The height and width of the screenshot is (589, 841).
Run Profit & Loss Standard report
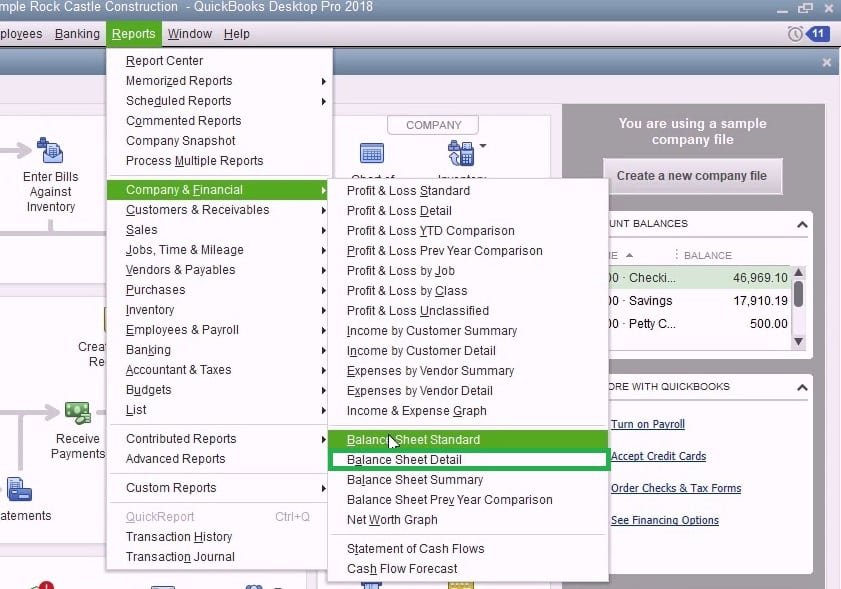tap(468, 191)
